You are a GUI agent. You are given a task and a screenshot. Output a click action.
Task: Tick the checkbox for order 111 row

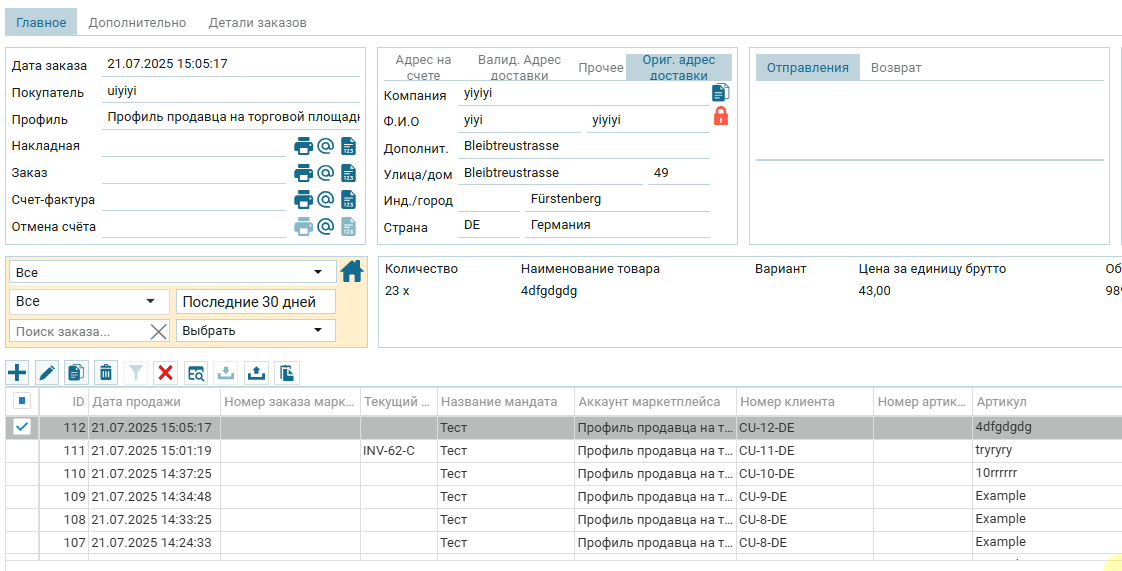coord(21,451)
